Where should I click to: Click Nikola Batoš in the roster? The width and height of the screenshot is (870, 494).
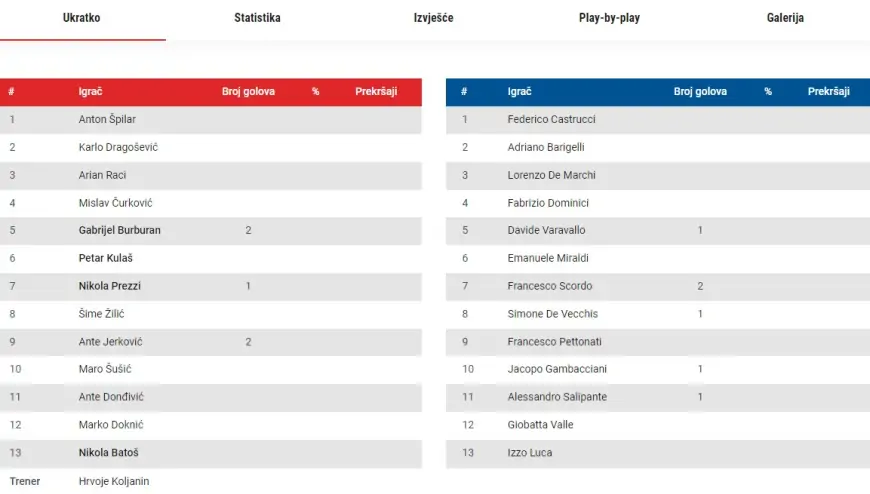pos(108,453)
